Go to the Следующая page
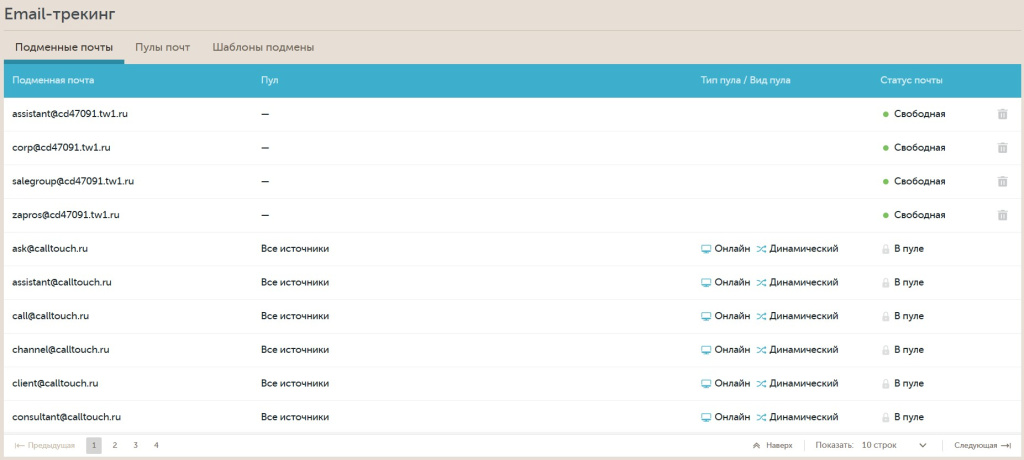1024x460 pixels. [983, 446]
